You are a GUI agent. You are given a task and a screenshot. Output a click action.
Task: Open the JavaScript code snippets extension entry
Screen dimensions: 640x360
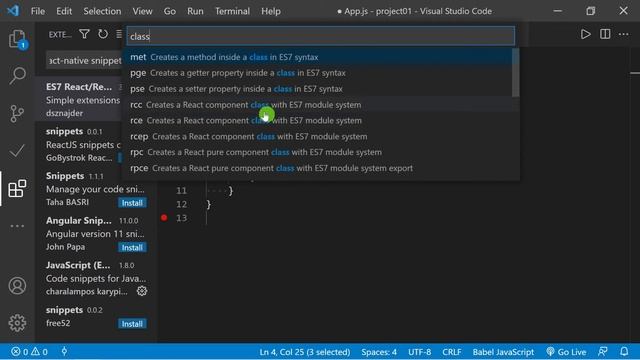[96, 278]
